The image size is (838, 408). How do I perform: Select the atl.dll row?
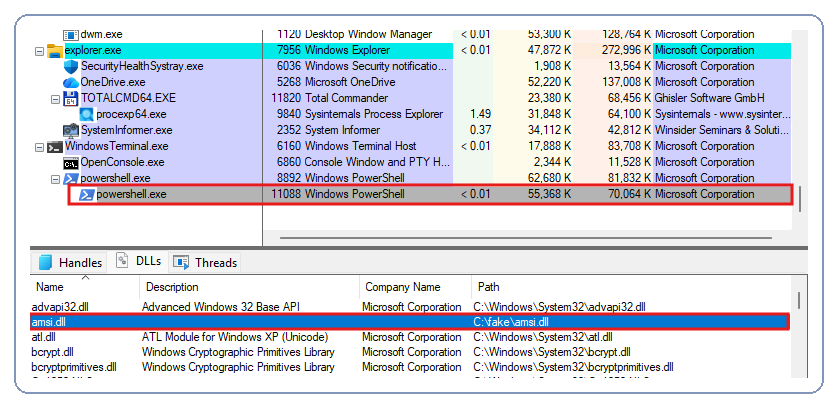click(x=410, y=337)
